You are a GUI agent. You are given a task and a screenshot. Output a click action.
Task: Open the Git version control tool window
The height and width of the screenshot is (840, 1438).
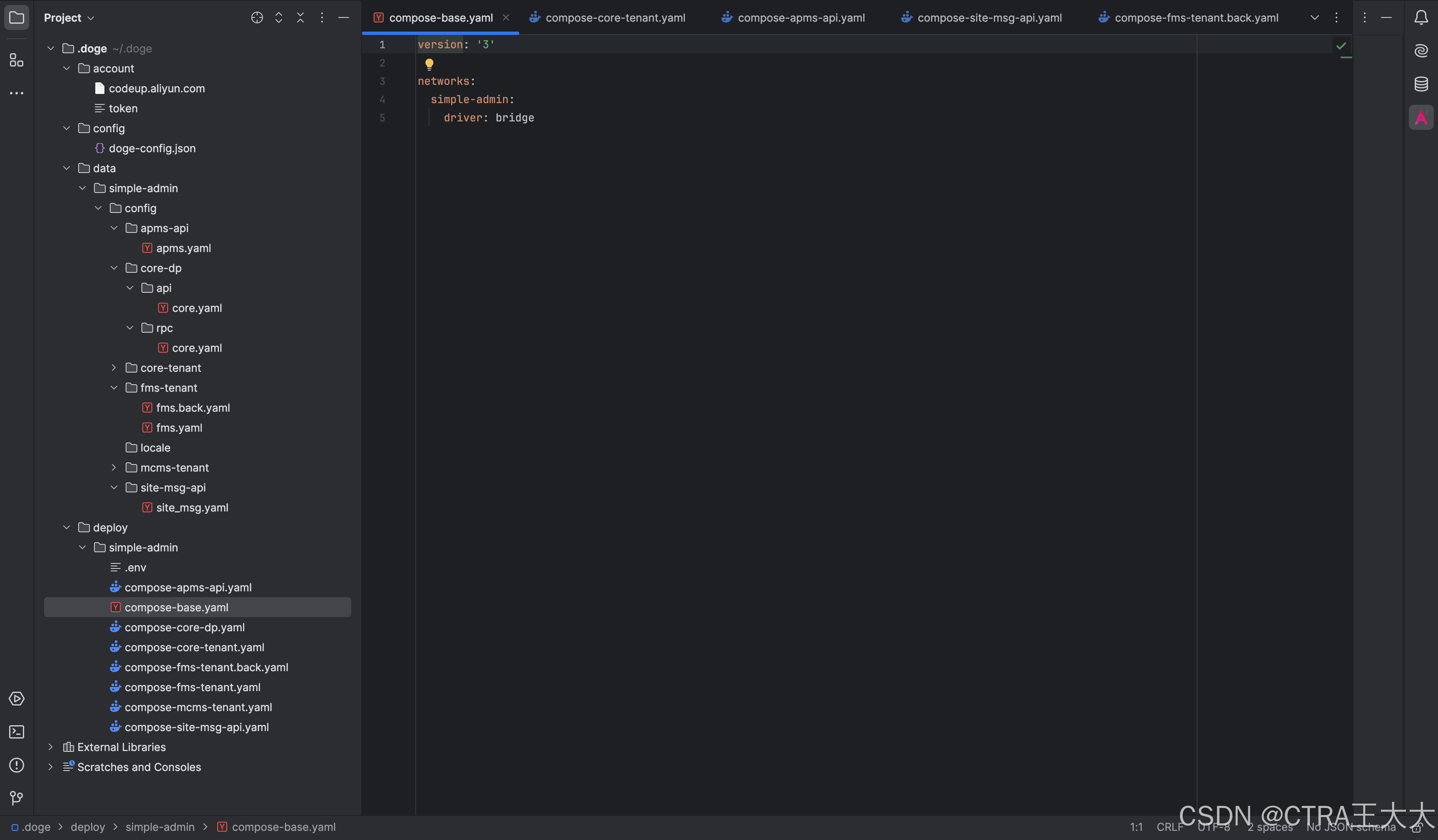tap(17, 798)
